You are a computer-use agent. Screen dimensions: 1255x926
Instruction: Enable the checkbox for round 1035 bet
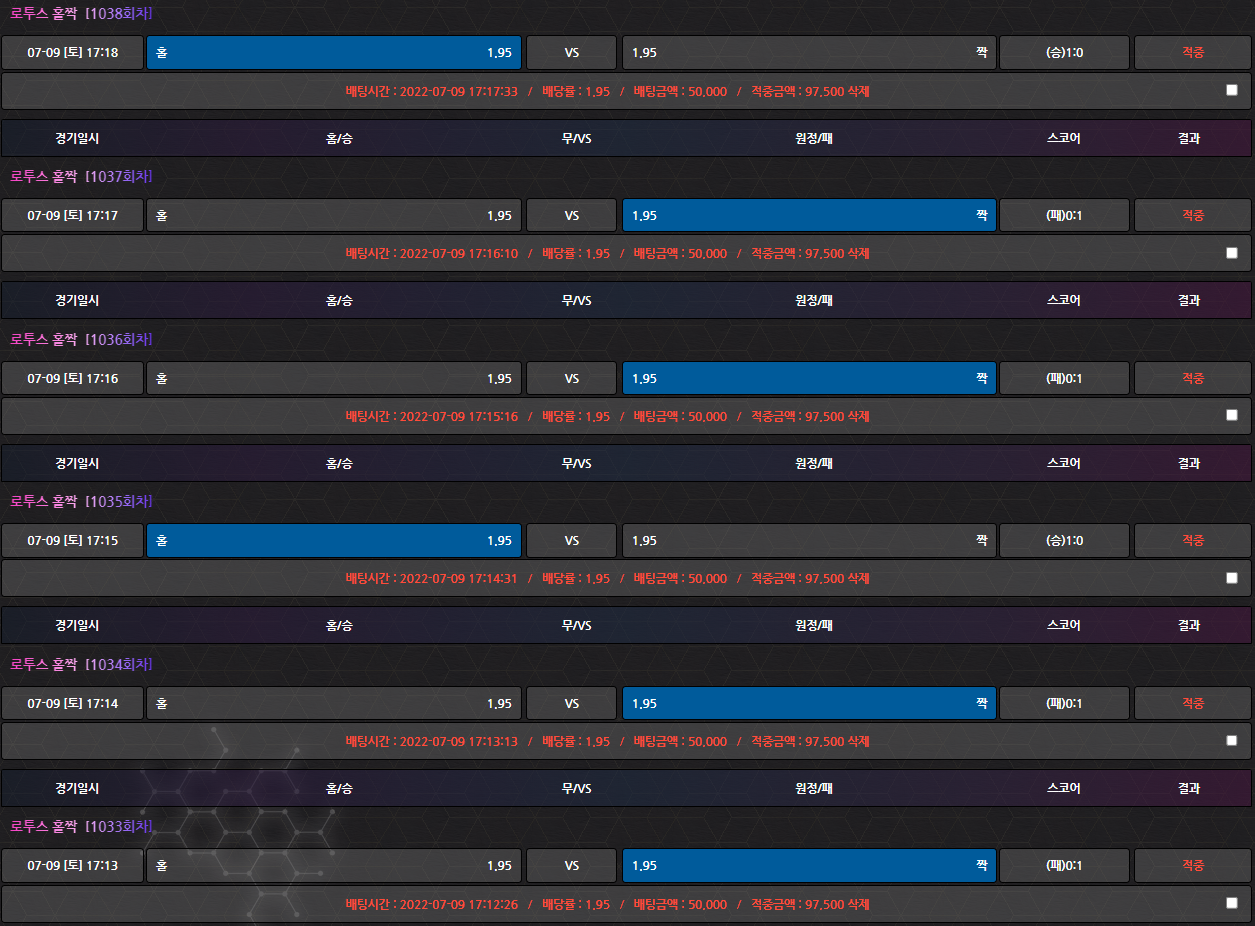[1231, 578]
